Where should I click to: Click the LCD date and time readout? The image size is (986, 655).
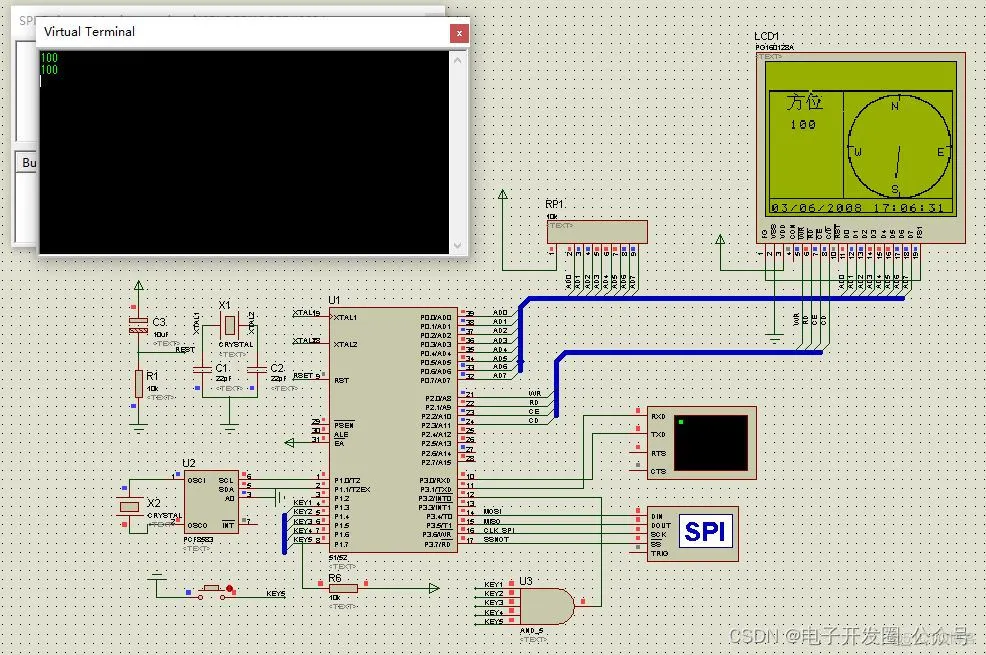pos(858,207)
